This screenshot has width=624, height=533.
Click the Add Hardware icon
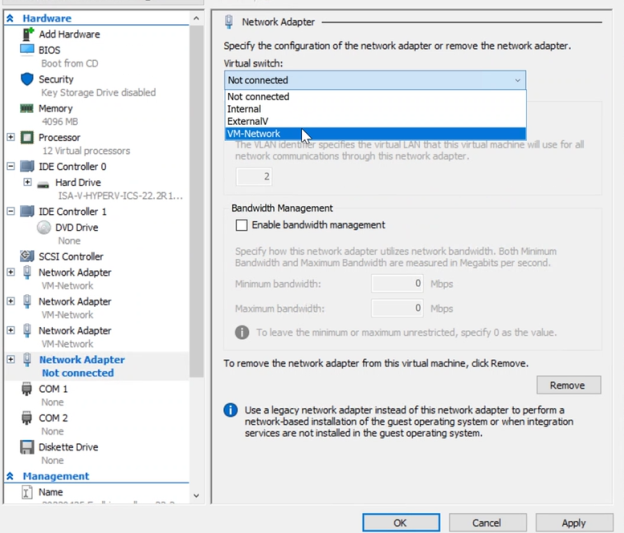pos(27,34)
